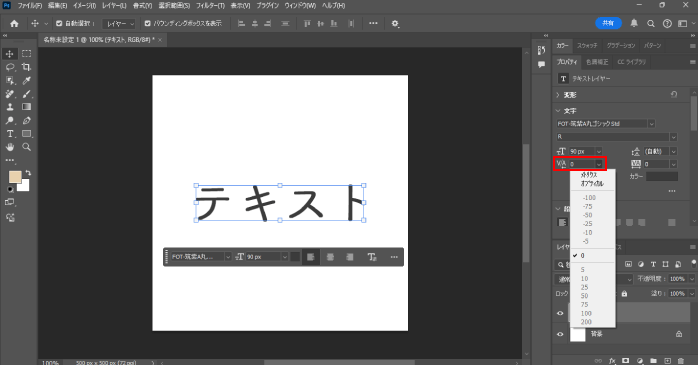Select the Gradient tool

tap(27, 107)
